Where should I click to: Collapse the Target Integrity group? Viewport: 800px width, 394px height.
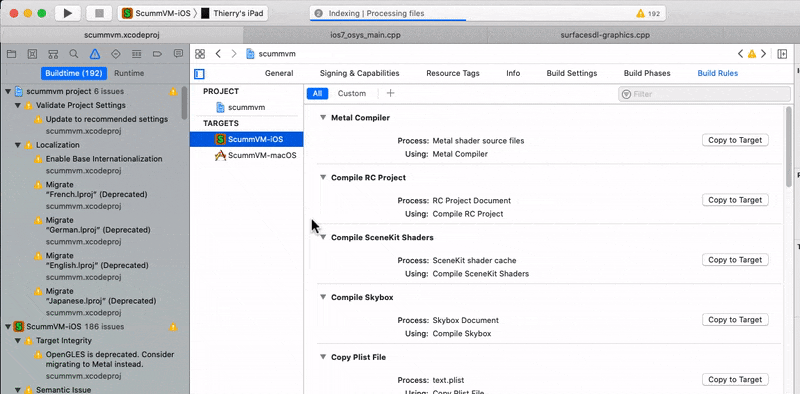18,340
